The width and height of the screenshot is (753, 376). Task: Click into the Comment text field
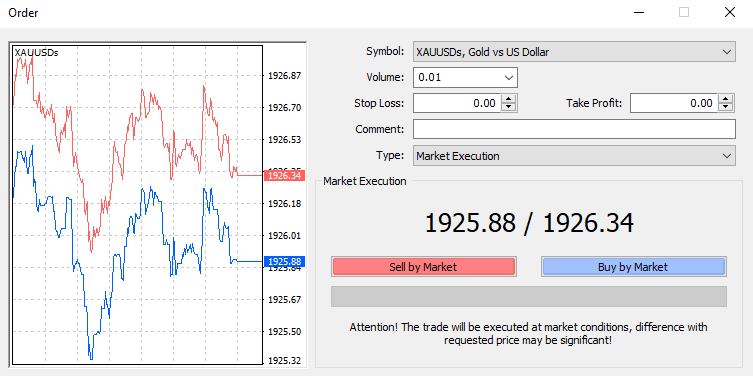pos(574,129)
